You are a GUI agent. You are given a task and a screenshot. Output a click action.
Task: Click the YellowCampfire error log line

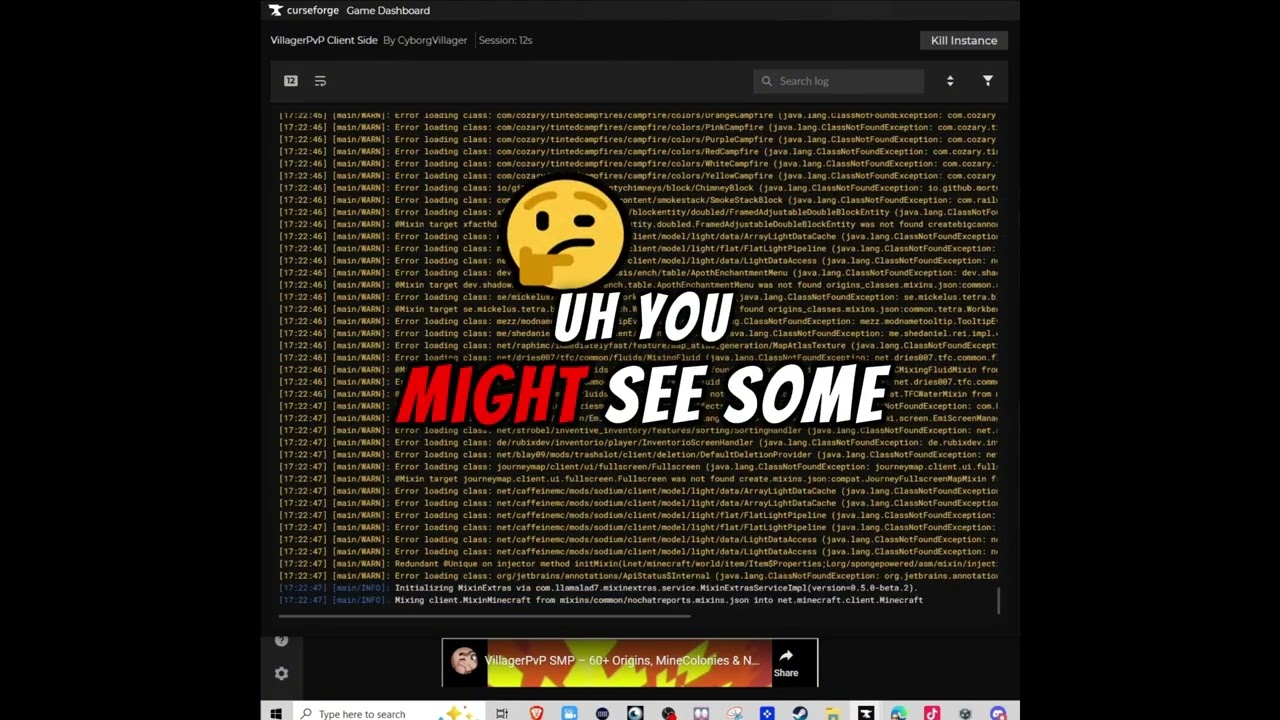638,176
